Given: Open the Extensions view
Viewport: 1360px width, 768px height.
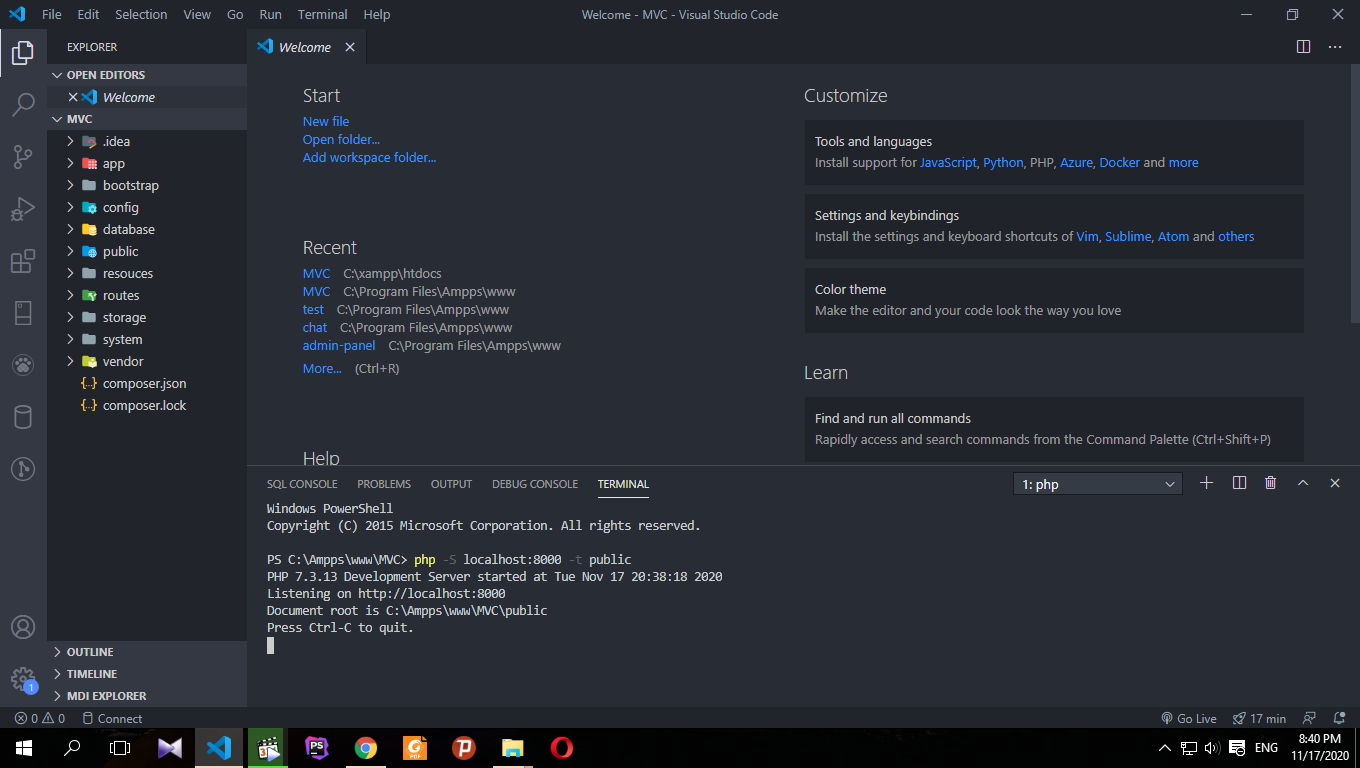Looking at the screenshot, I should click(23, 262).
